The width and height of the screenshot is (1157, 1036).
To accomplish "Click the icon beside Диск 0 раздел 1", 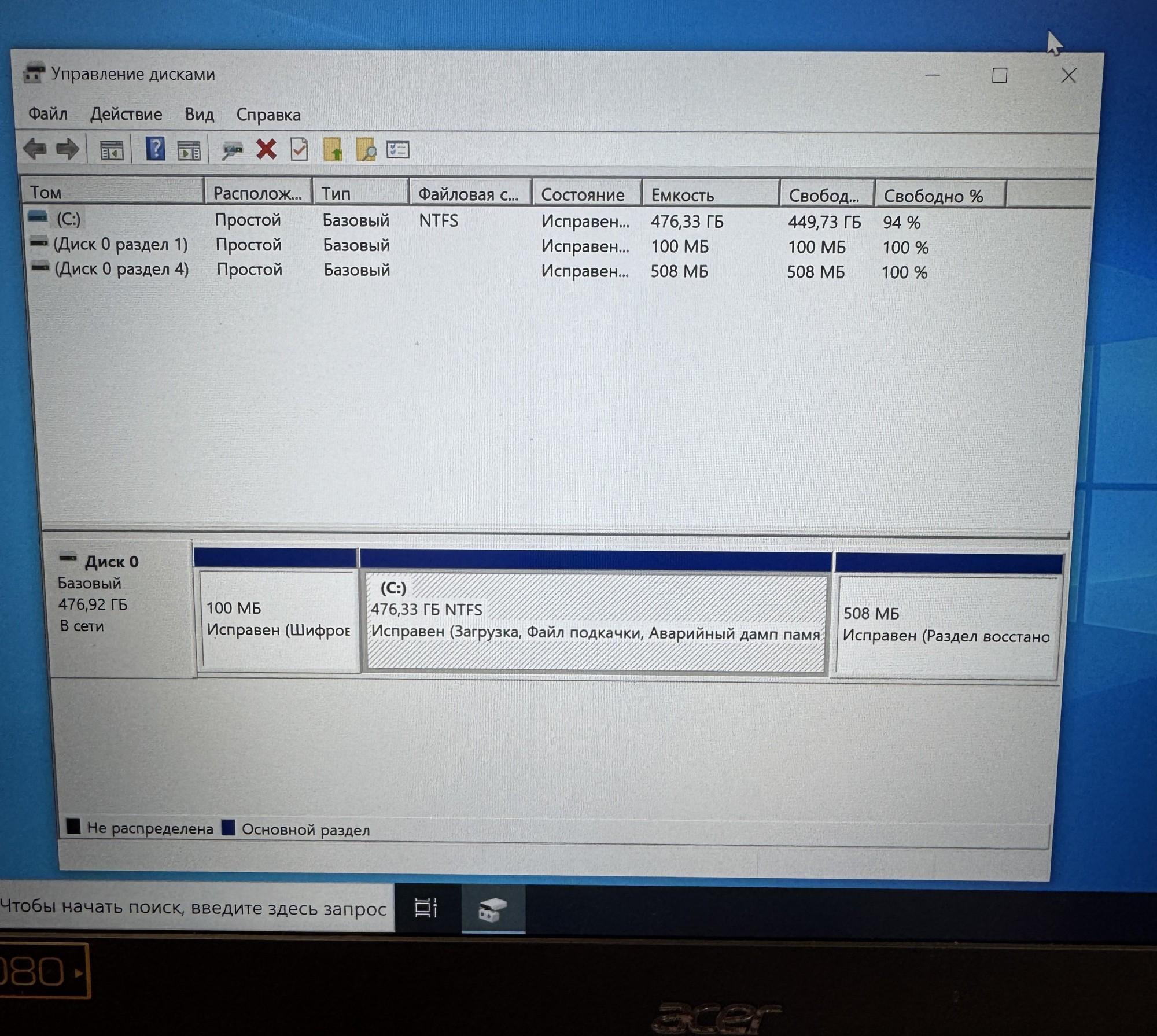I will [39, 243].
